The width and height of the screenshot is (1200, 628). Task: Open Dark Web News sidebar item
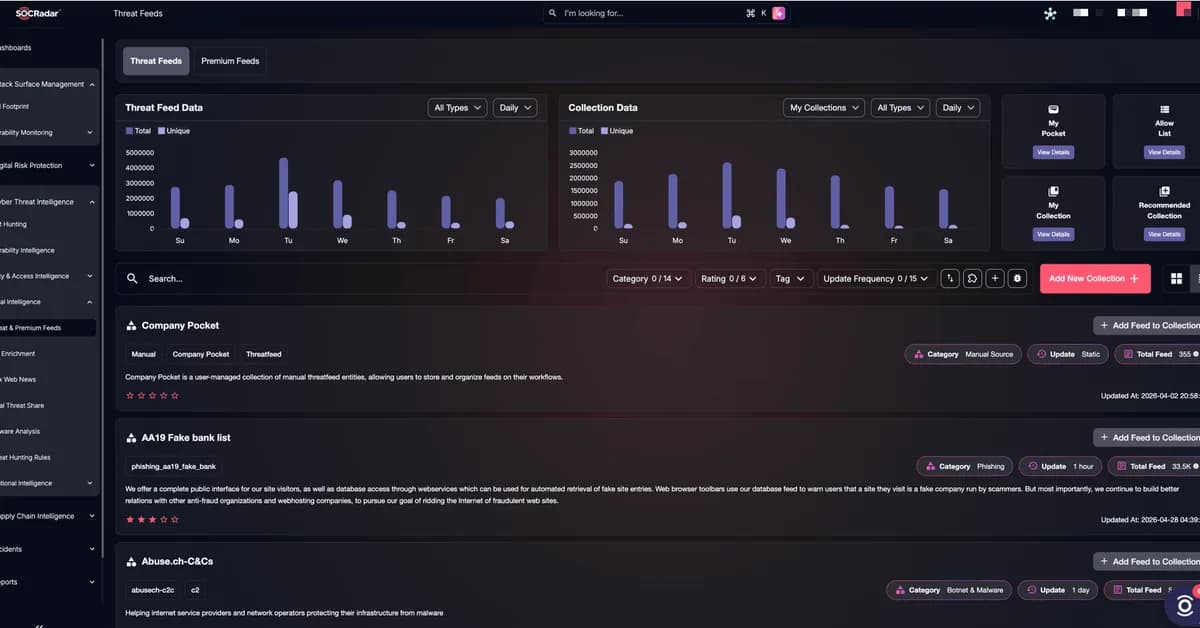coord(20,379)
